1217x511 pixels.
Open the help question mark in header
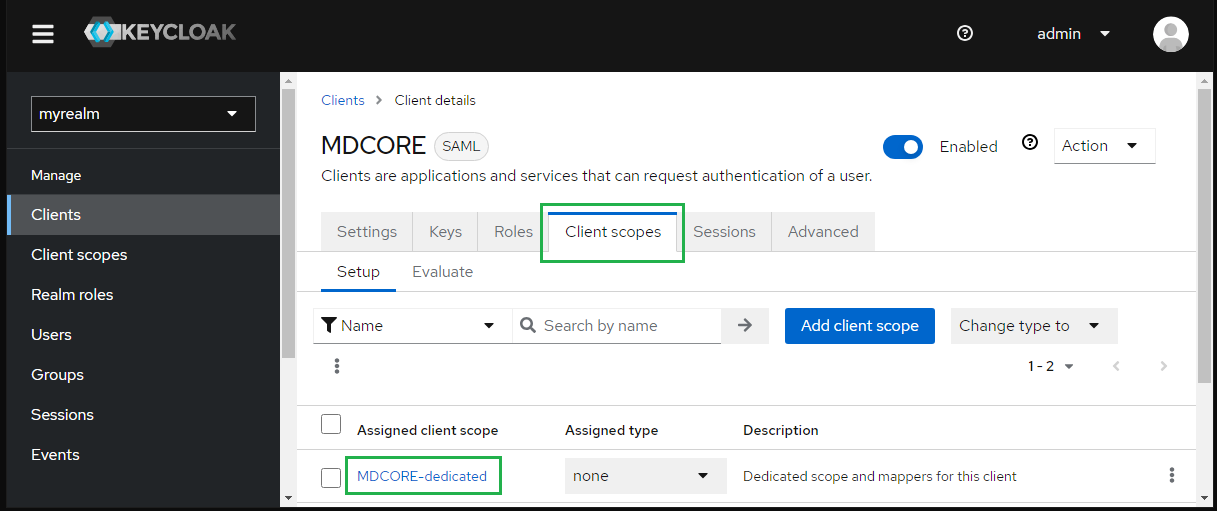(x=965, y=33)
